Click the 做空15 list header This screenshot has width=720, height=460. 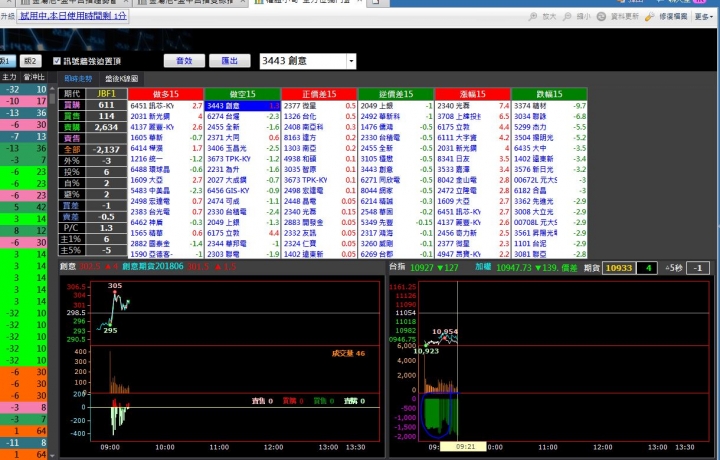pyautogui.click(x=242, y=94)
